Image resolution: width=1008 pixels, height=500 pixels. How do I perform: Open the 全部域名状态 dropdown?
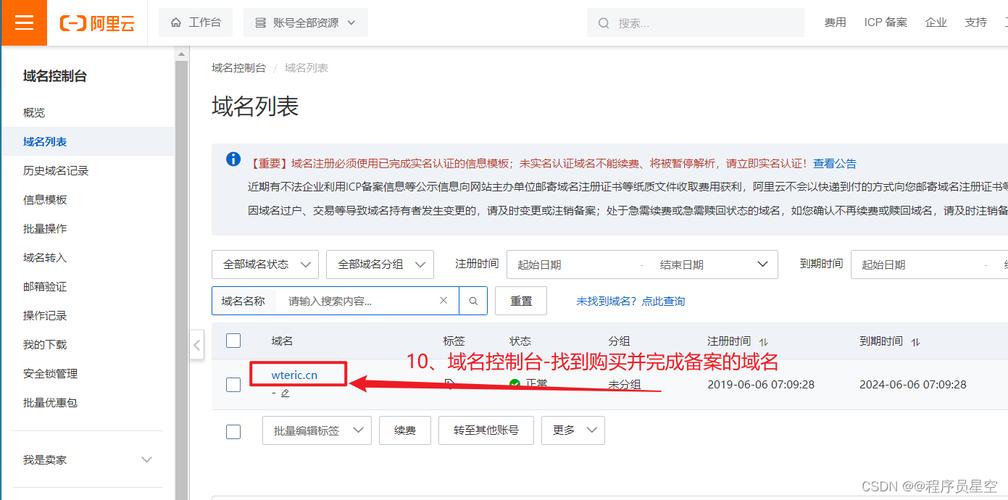265,264
